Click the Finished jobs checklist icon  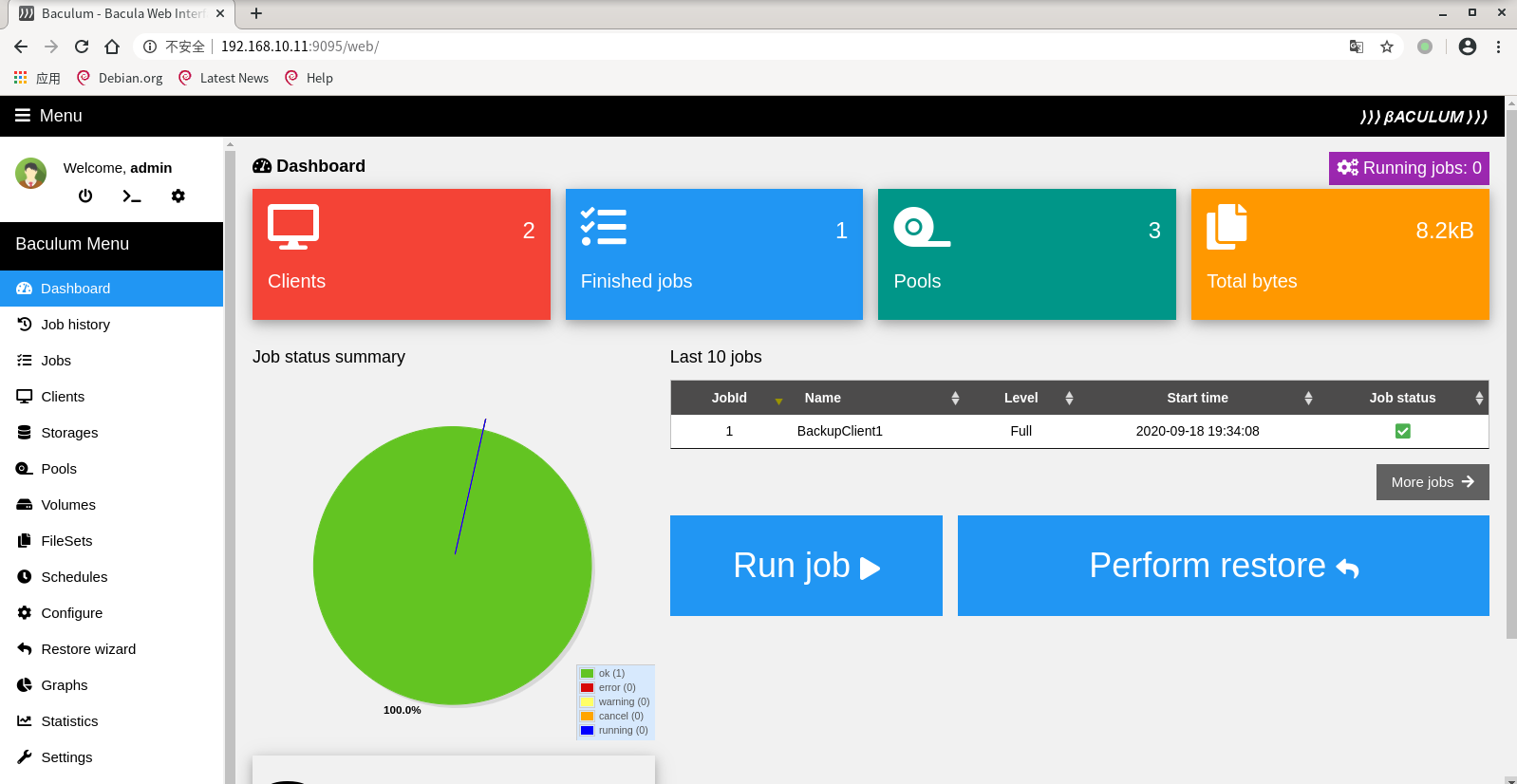604,227
